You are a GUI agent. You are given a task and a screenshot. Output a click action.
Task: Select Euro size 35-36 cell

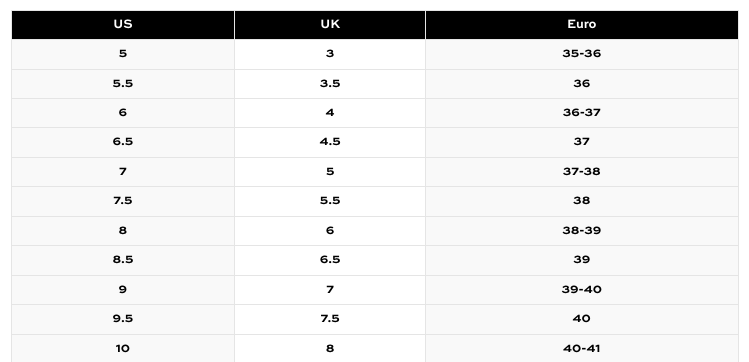coord(581,54)
